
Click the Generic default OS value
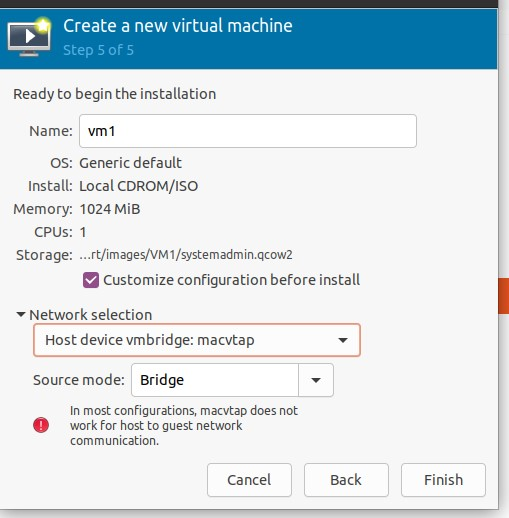pos(130,163)
